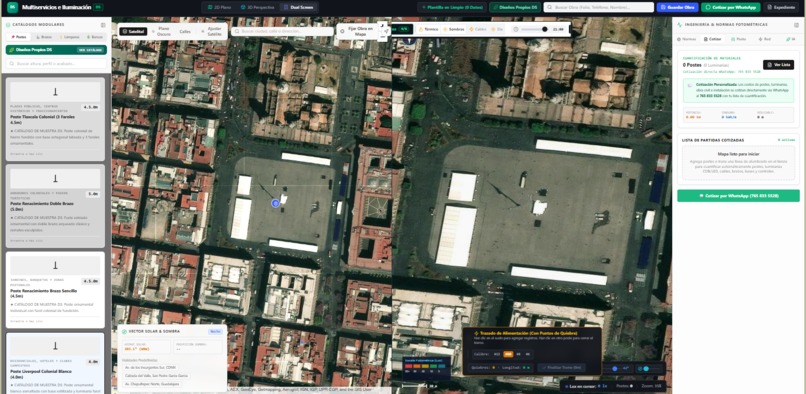Open Diseños Propios DS in top bar
The width and height of the screenshot is (806, 394).
click(x=515, y=7)
